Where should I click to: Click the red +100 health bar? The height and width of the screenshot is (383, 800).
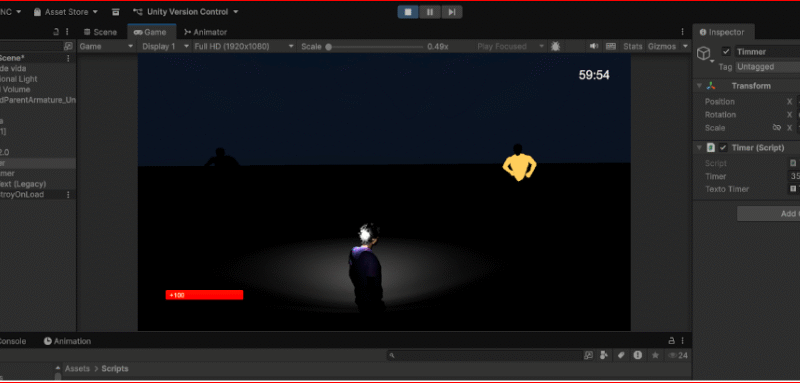[204, 295]
